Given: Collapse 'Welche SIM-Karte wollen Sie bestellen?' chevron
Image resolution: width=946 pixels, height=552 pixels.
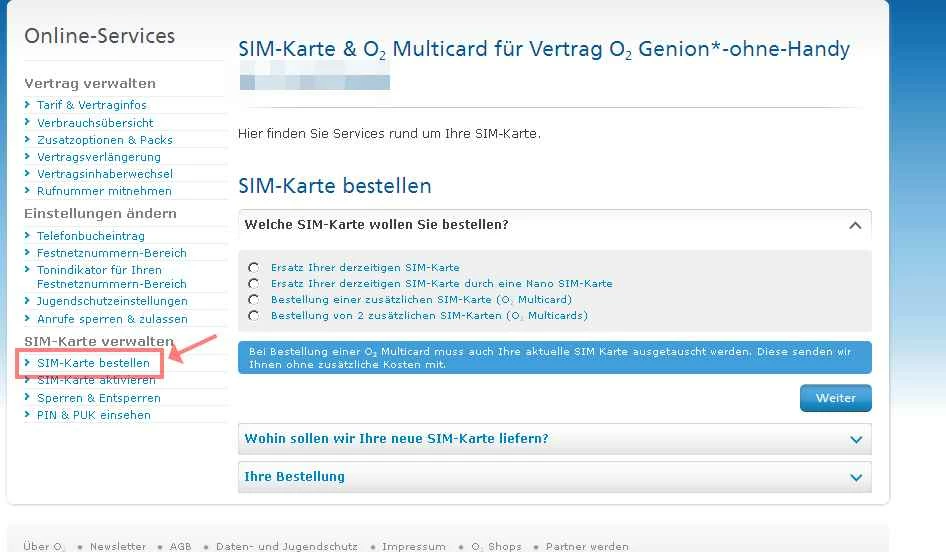Looking at the screenshot, I should (855, 225).
